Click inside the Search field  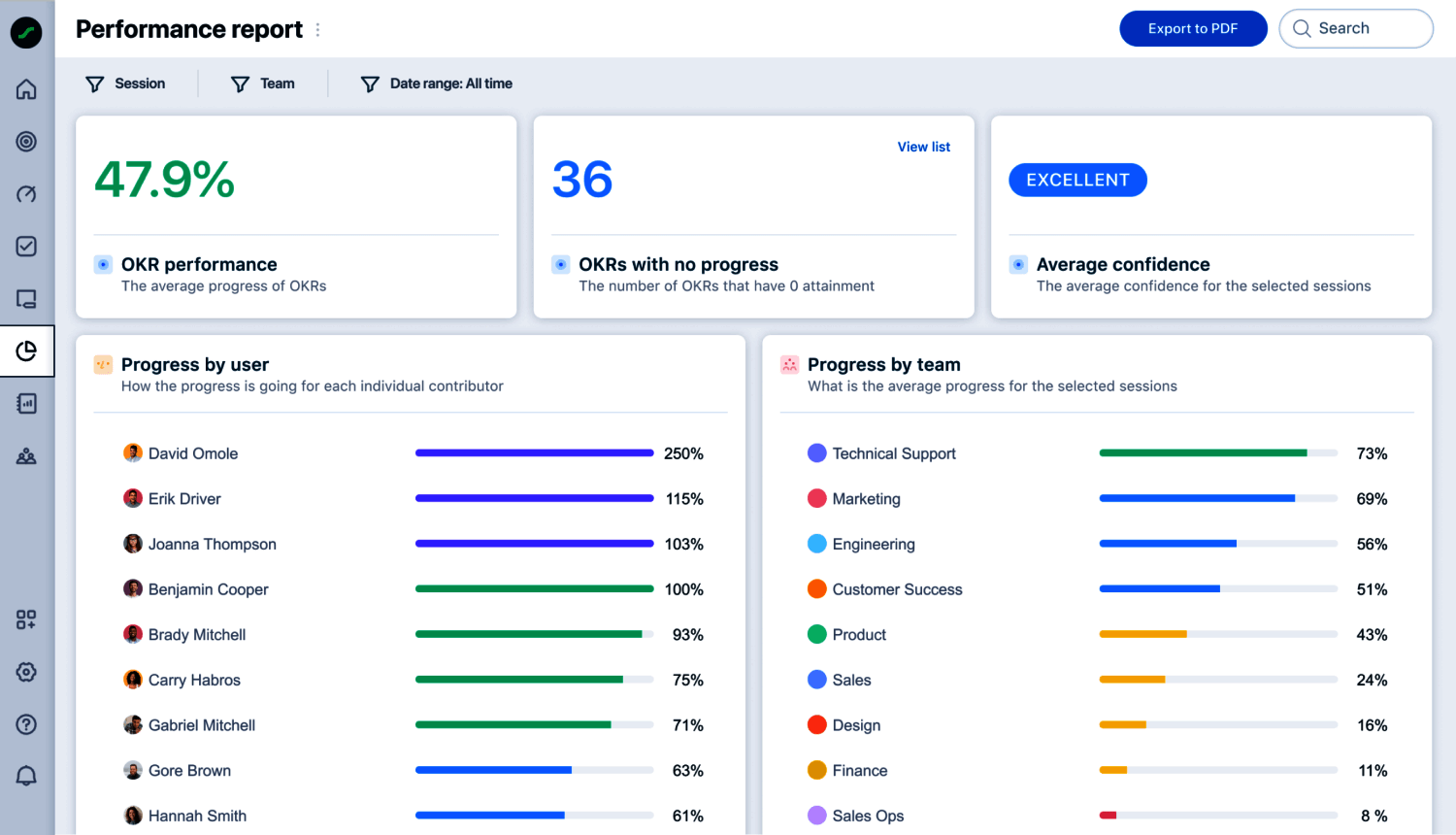pyautogui.click(x=1359, y=28)
